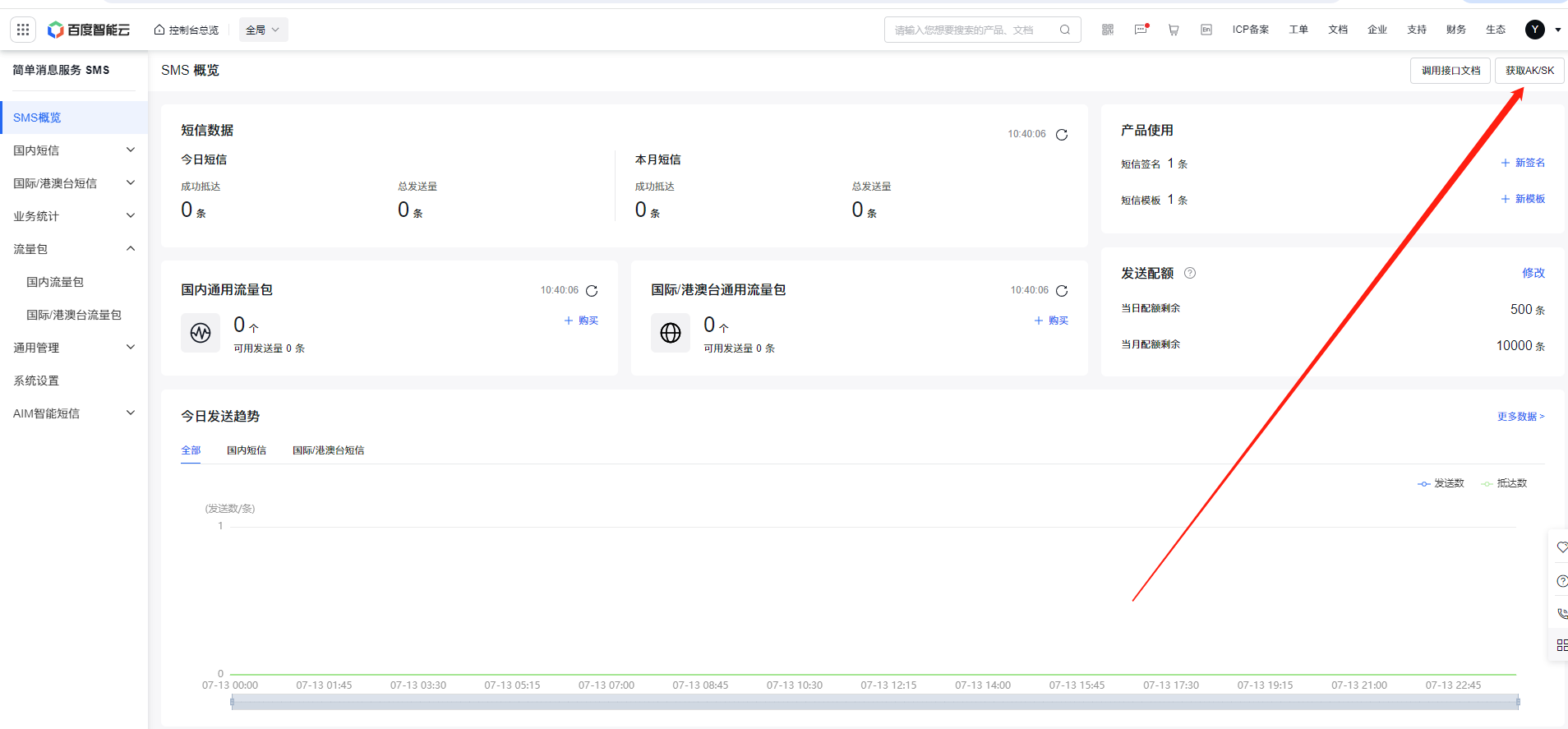Open the 全局 region dropdown
Image resolution: width=1568 pixels, height=729 pixels.
point(263,30)
